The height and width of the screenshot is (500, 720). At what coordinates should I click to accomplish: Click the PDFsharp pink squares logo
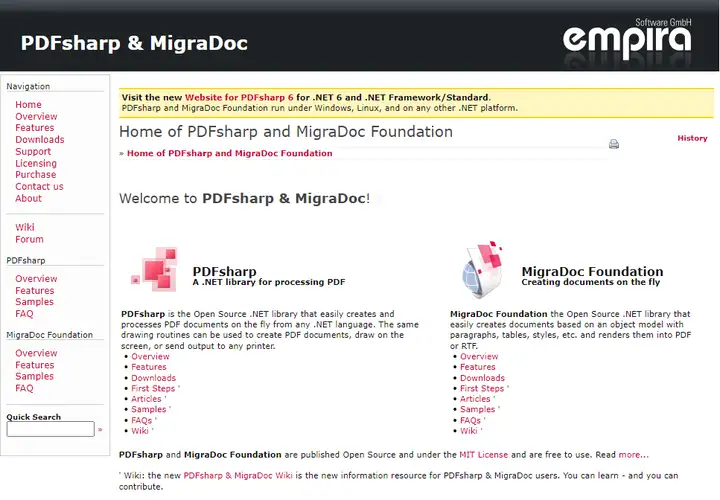point(155,269)
